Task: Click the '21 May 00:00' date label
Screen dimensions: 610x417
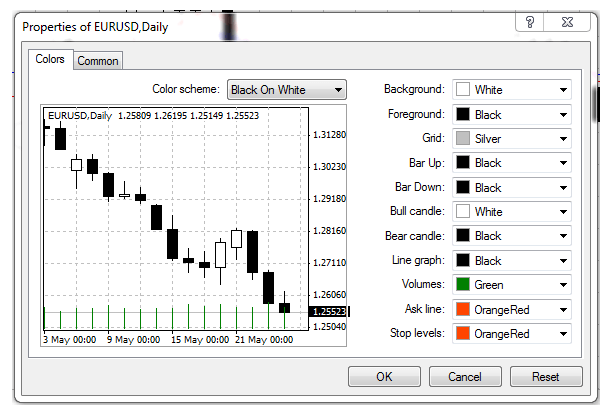Action: tap(264, 340)
